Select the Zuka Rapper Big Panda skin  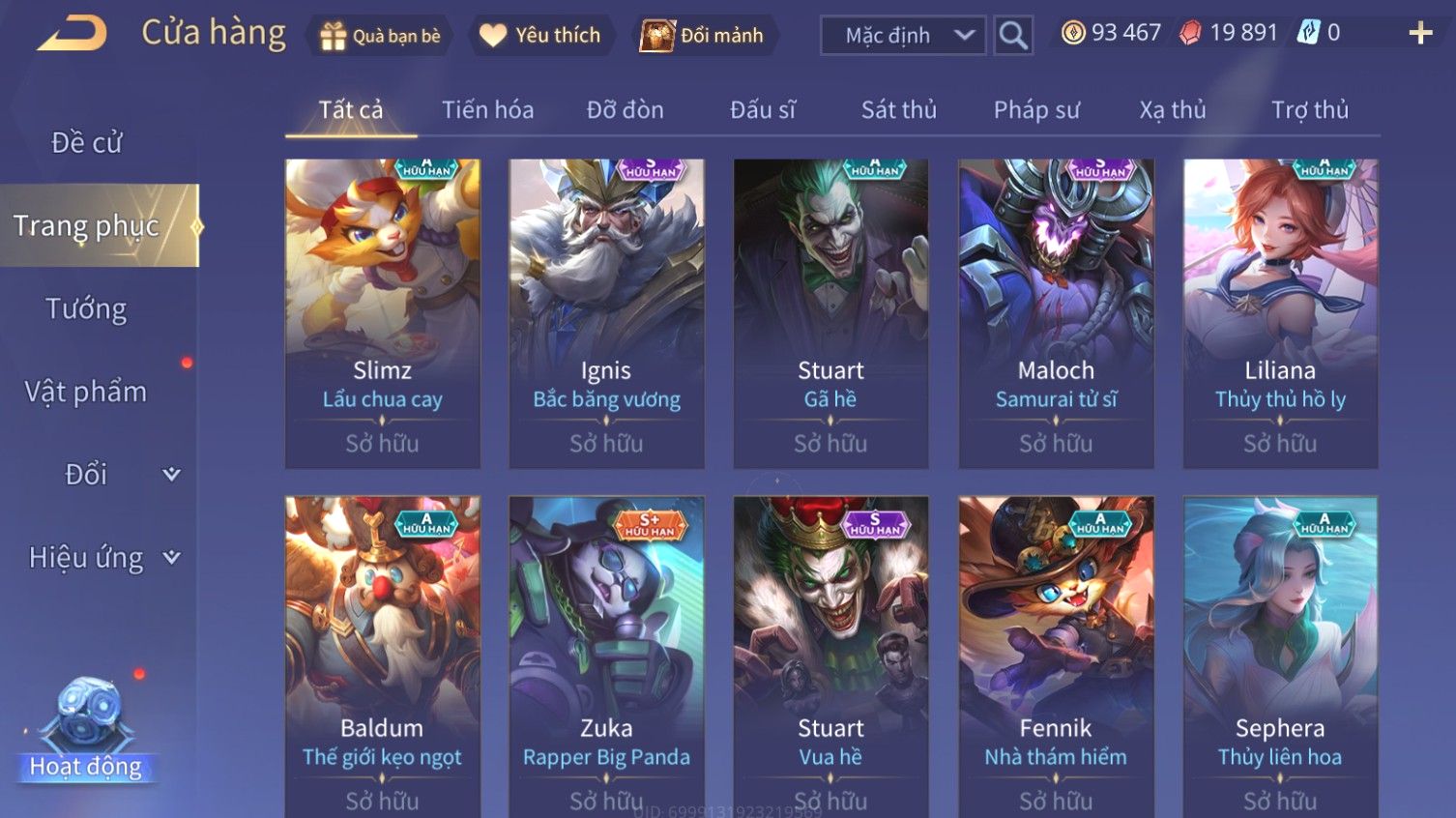point(606,657)
